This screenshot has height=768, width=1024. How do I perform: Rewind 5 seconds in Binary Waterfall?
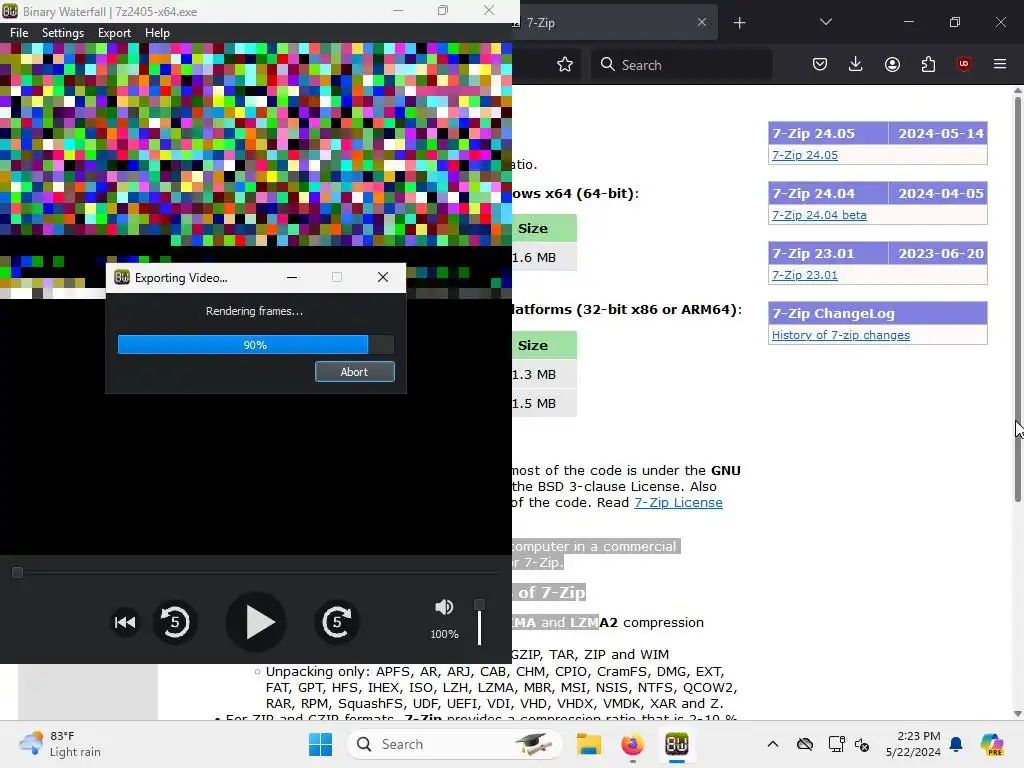(x=174, y=622)
